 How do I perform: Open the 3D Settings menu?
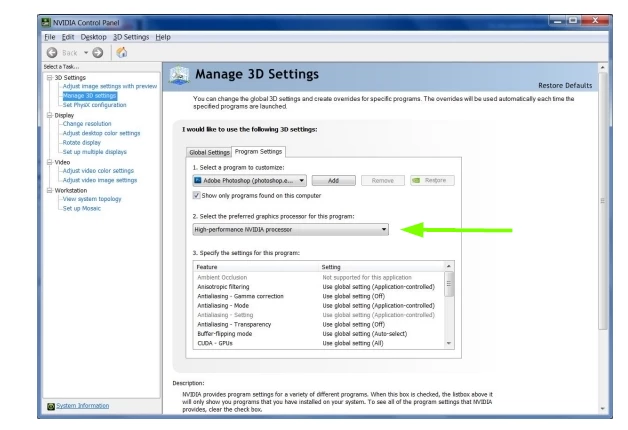(131, 37)
